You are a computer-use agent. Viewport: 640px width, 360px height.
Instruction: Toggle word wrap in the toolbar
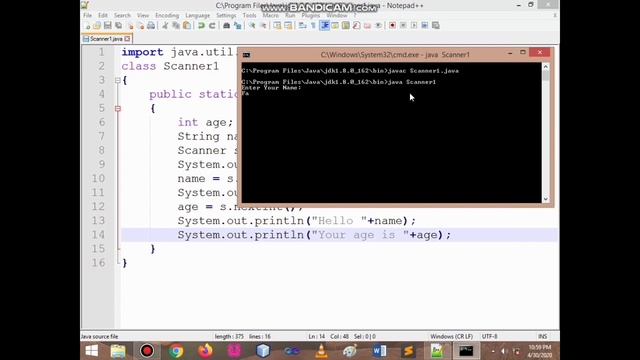(x=302, y=26)
